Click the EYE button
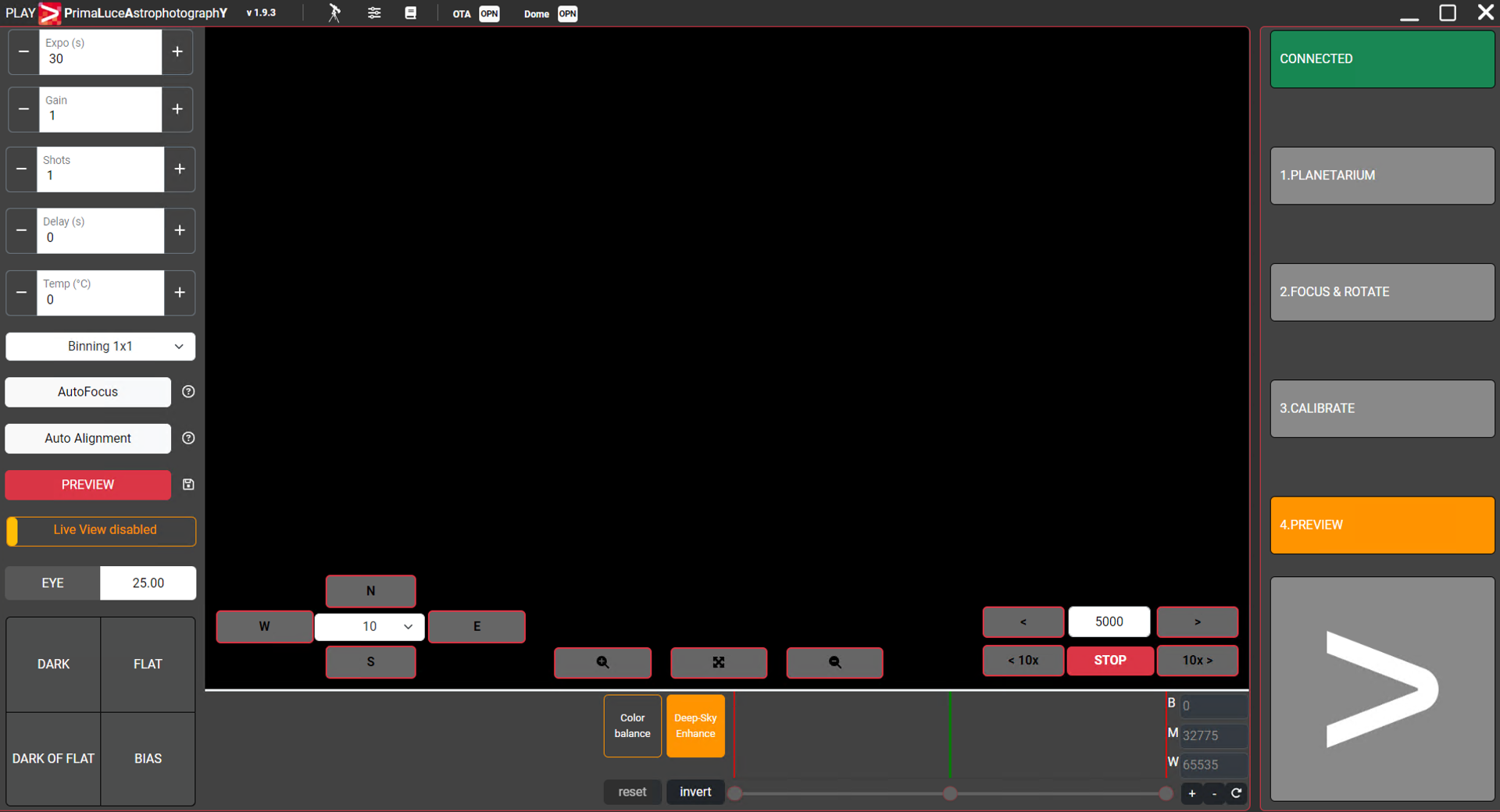1500x812 pixels. (x=53, y=583)
